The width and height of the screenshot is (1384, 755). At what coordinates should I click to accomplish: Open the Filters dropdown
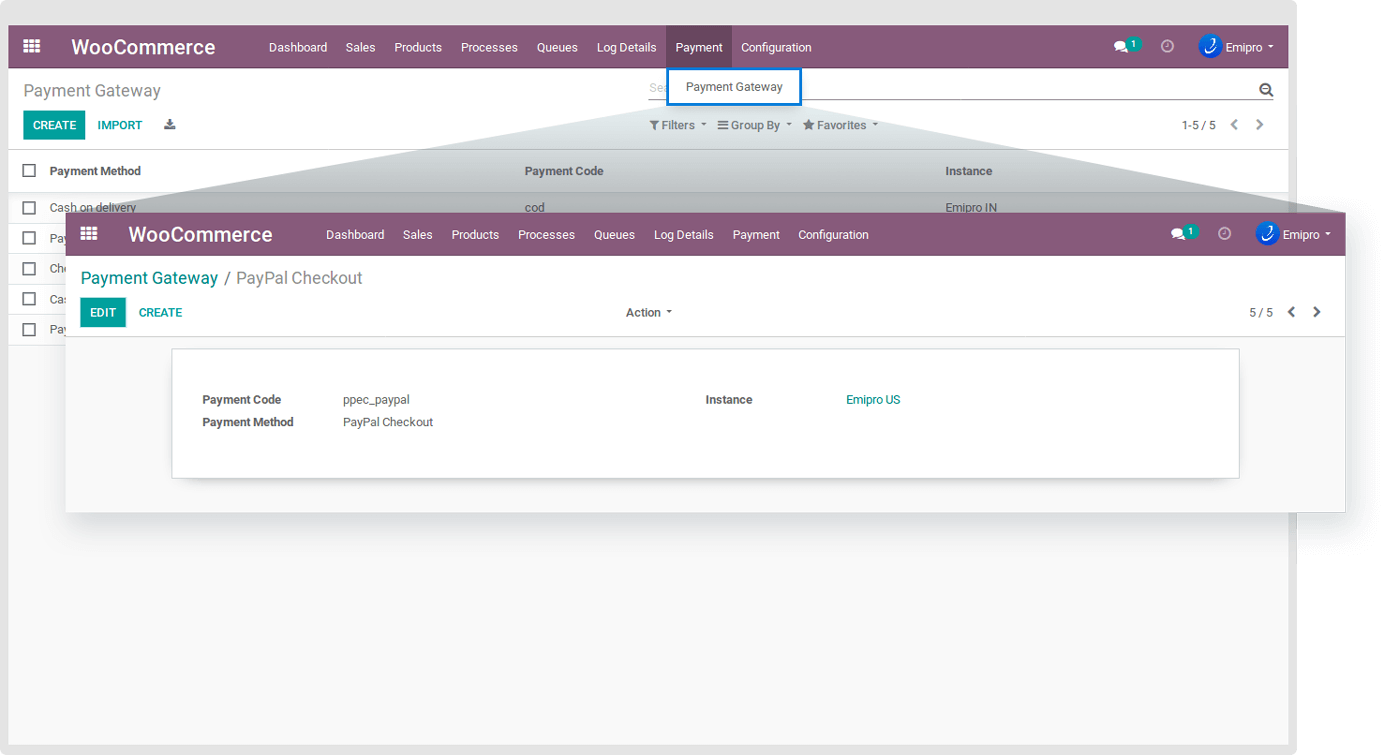click(678, 125)
